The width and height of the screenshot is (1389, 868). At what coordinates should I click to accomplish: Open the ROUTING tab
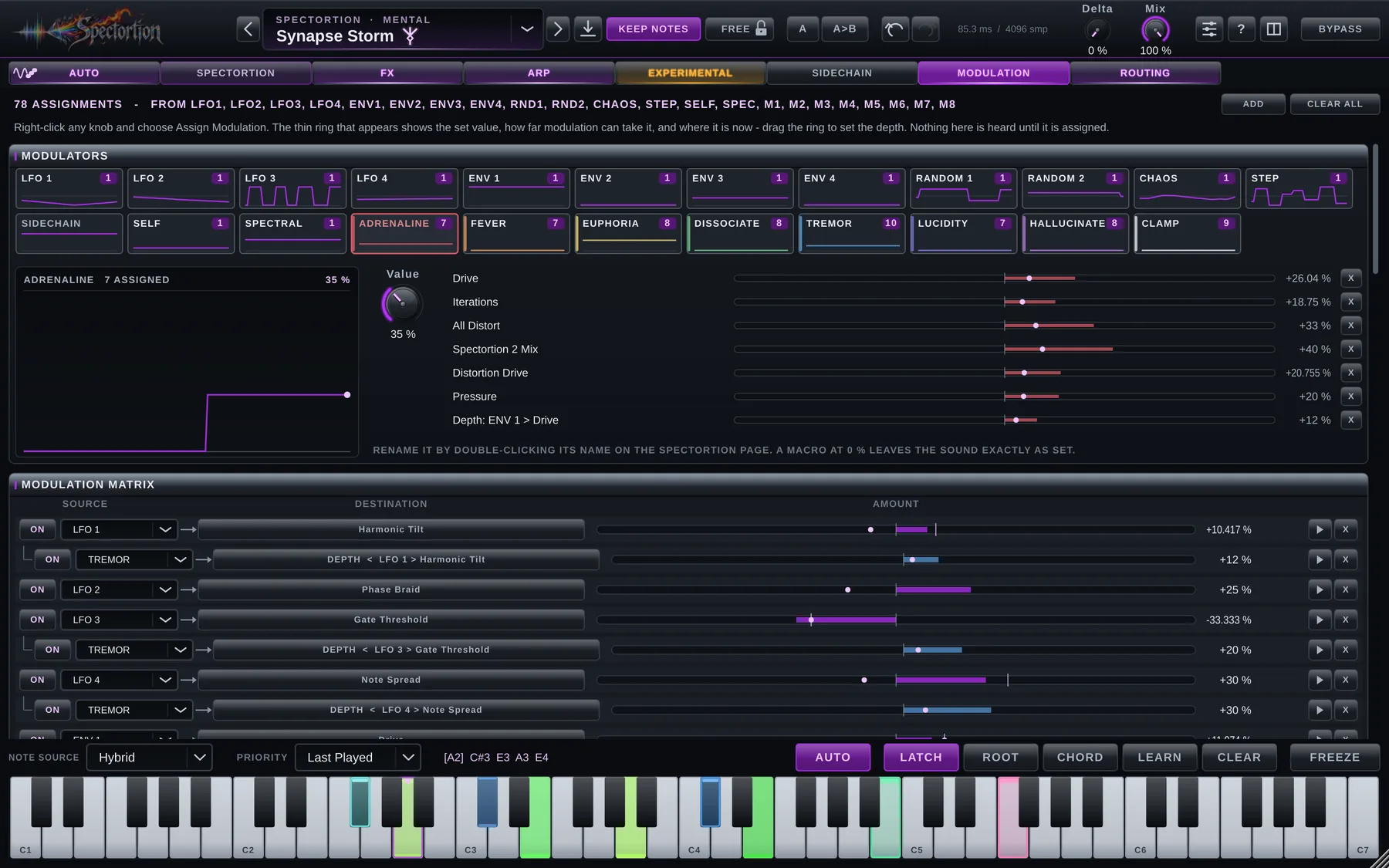tap(1145, 73)
